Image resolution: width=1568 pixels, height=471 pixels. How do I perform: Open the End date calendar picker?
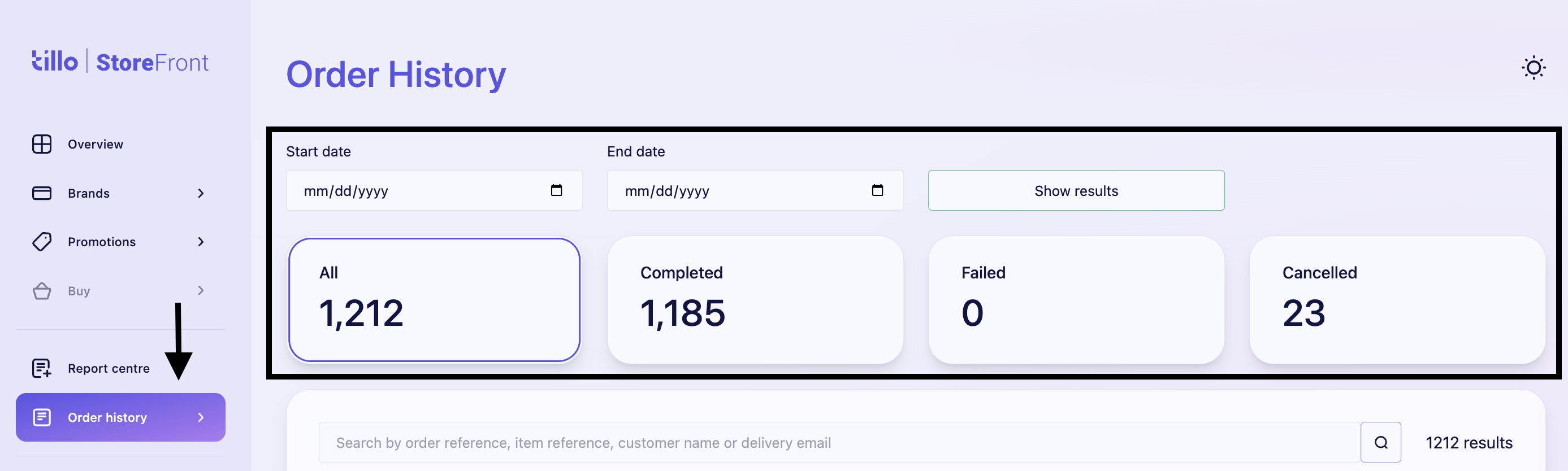(877, 190)
